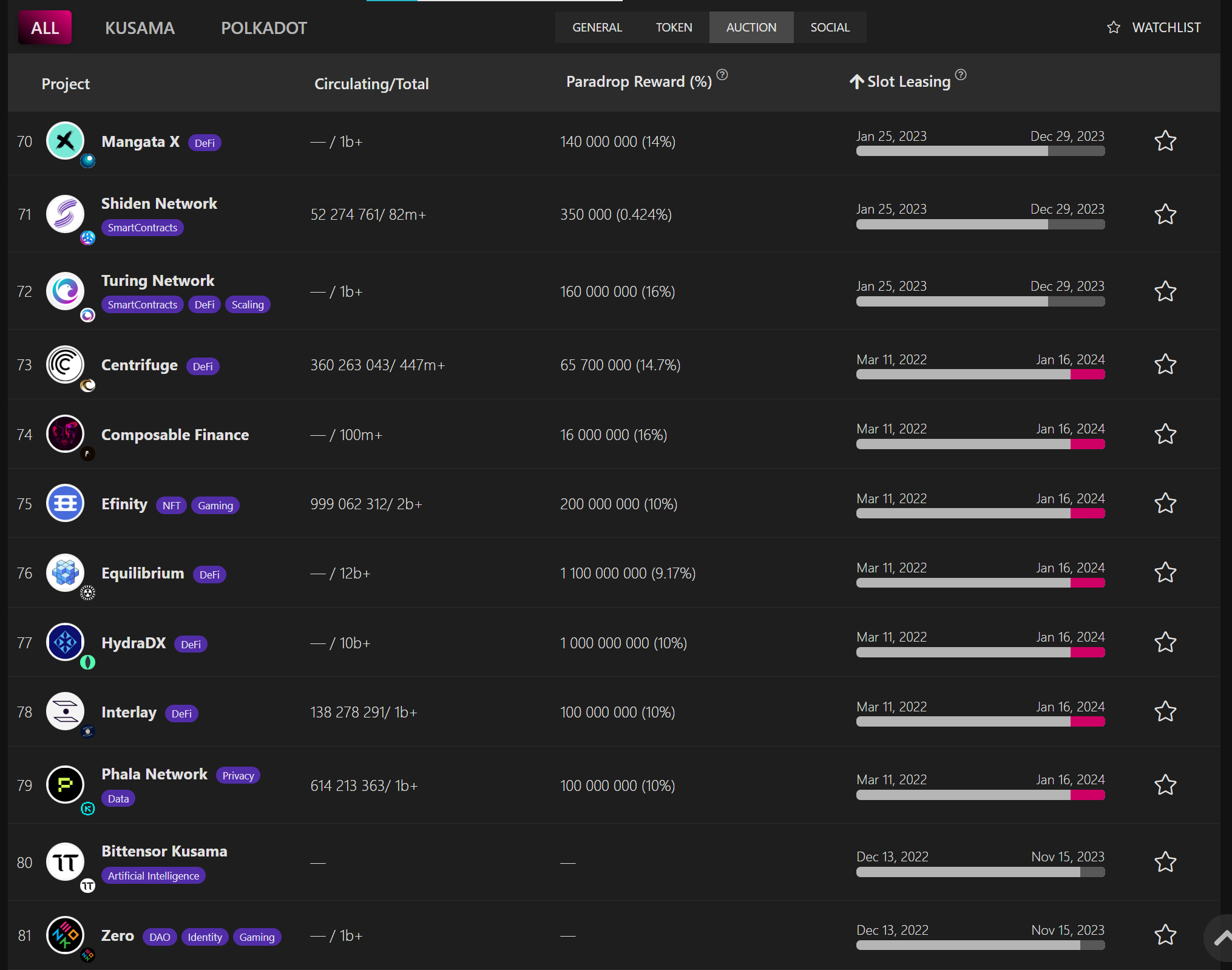The height and width of the screenshot is (970, 1232).
Task: Click Efinity's 999 062 312/ 2b+ supply cell
Action: pyautogui.click(x=366, y=504)
